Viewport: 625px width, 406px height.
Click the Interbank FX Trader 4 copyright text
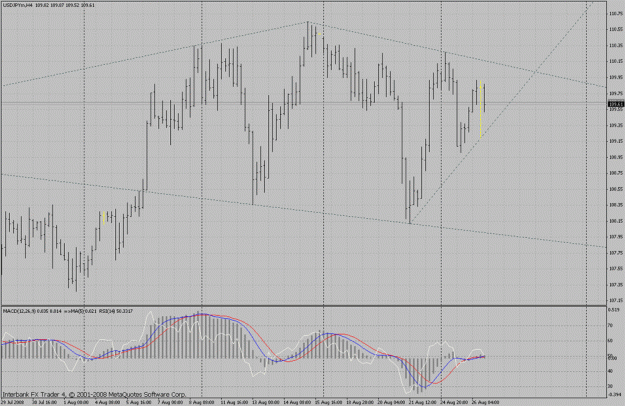click(94, 394)
